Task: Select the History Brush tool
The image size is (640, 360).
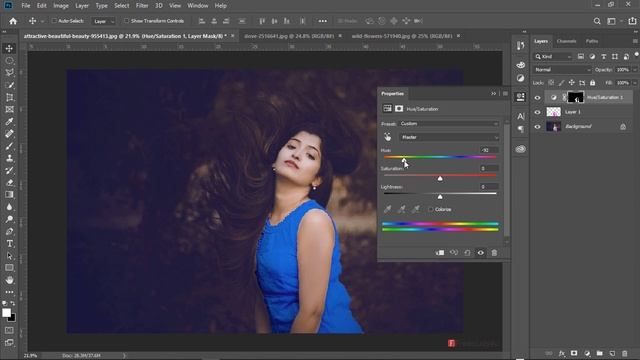Action: tap(9, 171)
